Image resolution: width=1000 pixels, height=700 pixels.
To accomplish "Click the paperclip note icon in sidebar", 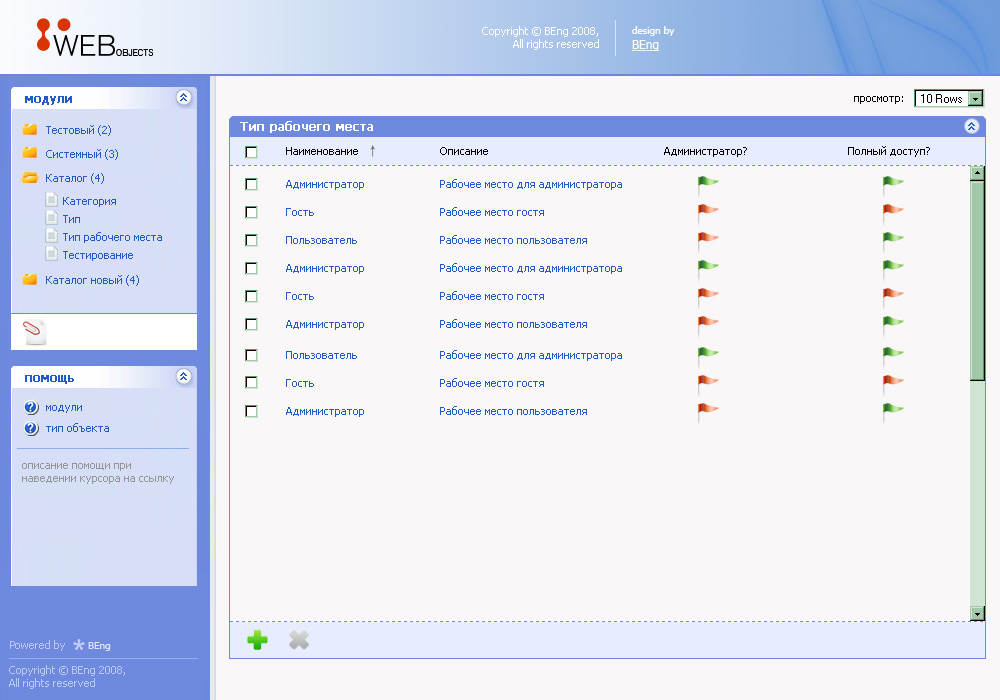I will pyautogui.click(x=35, y=333).
